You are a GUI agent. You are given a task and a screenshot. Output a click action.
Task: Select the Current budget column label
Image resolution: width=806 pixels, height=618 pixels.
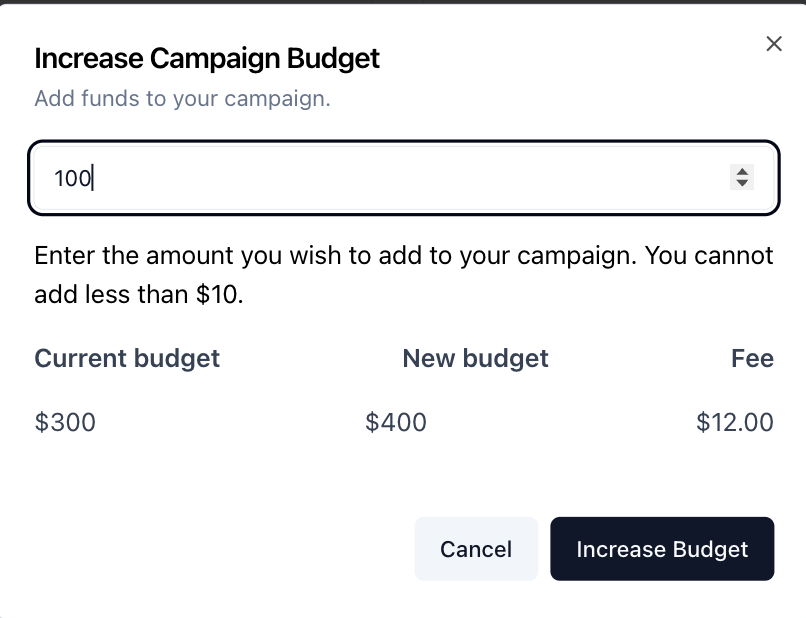pos(127,358)
